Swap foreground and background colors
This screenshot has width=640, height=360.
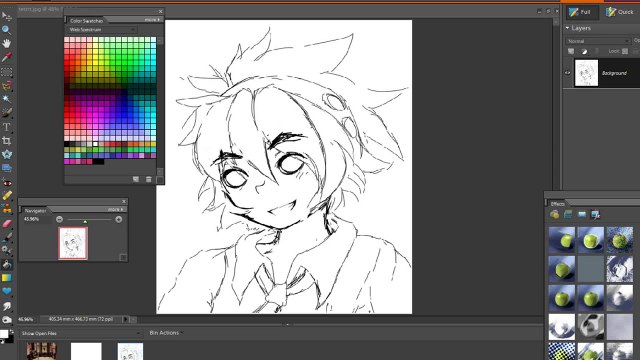coord(11,331)
